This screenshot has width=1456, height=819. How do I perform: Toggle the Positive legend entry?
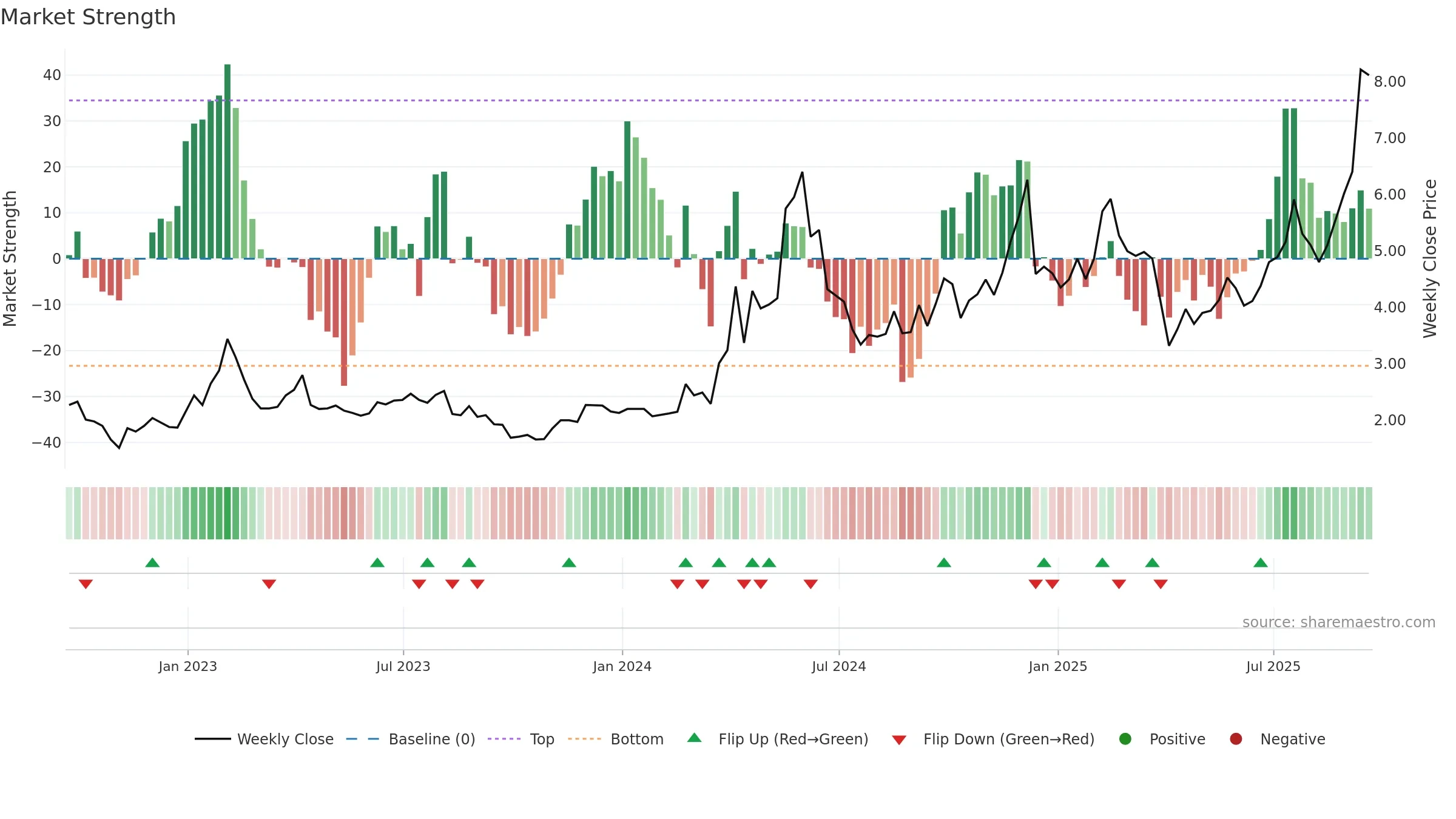[1161, 739]
